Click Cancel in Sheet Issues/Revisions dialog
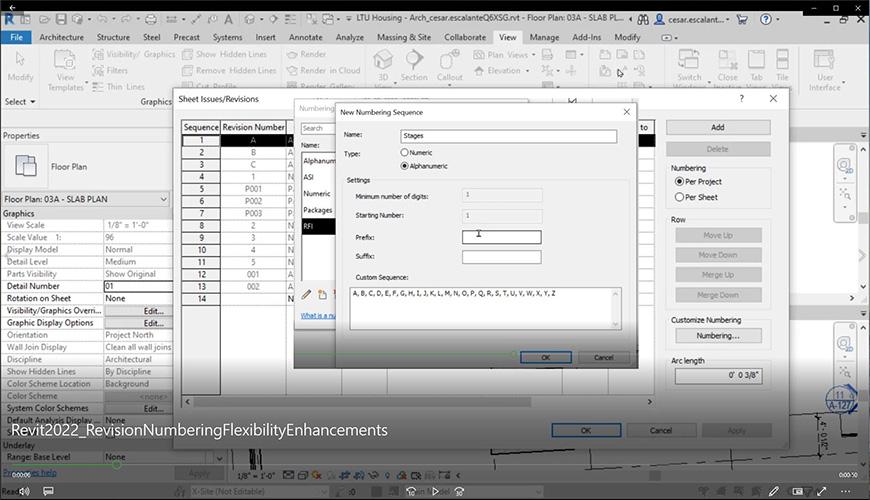Image resolution: width=870 pixels, height=500 pixels. click(x=661, y=430)
